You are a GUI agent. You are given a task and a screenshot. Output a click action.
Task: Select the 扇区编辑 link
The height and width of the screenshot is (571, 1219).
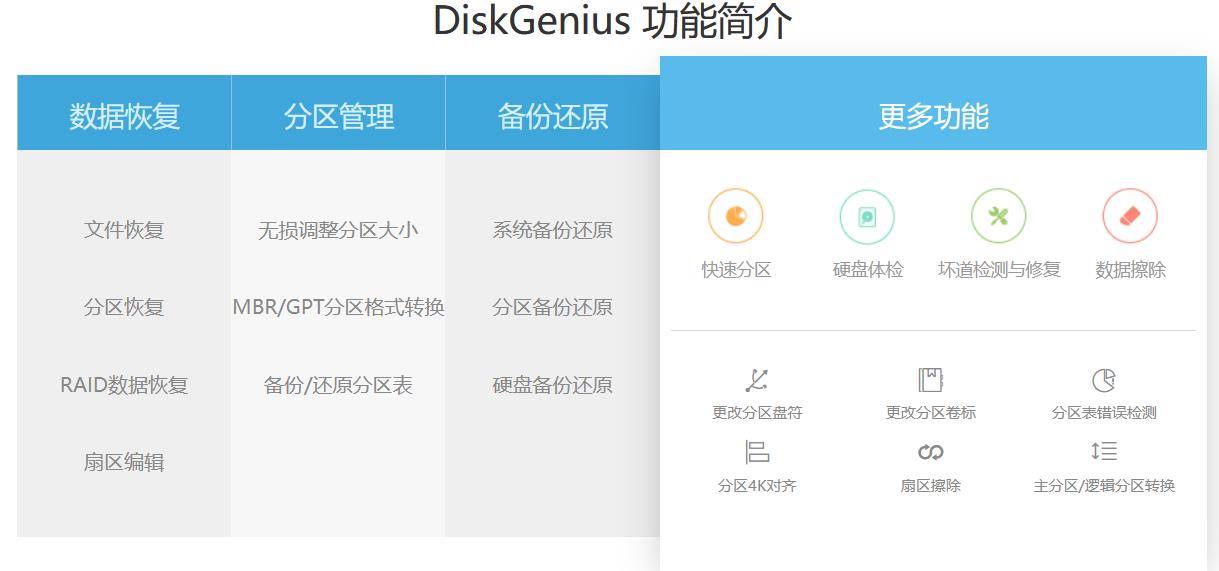[124, 462]
